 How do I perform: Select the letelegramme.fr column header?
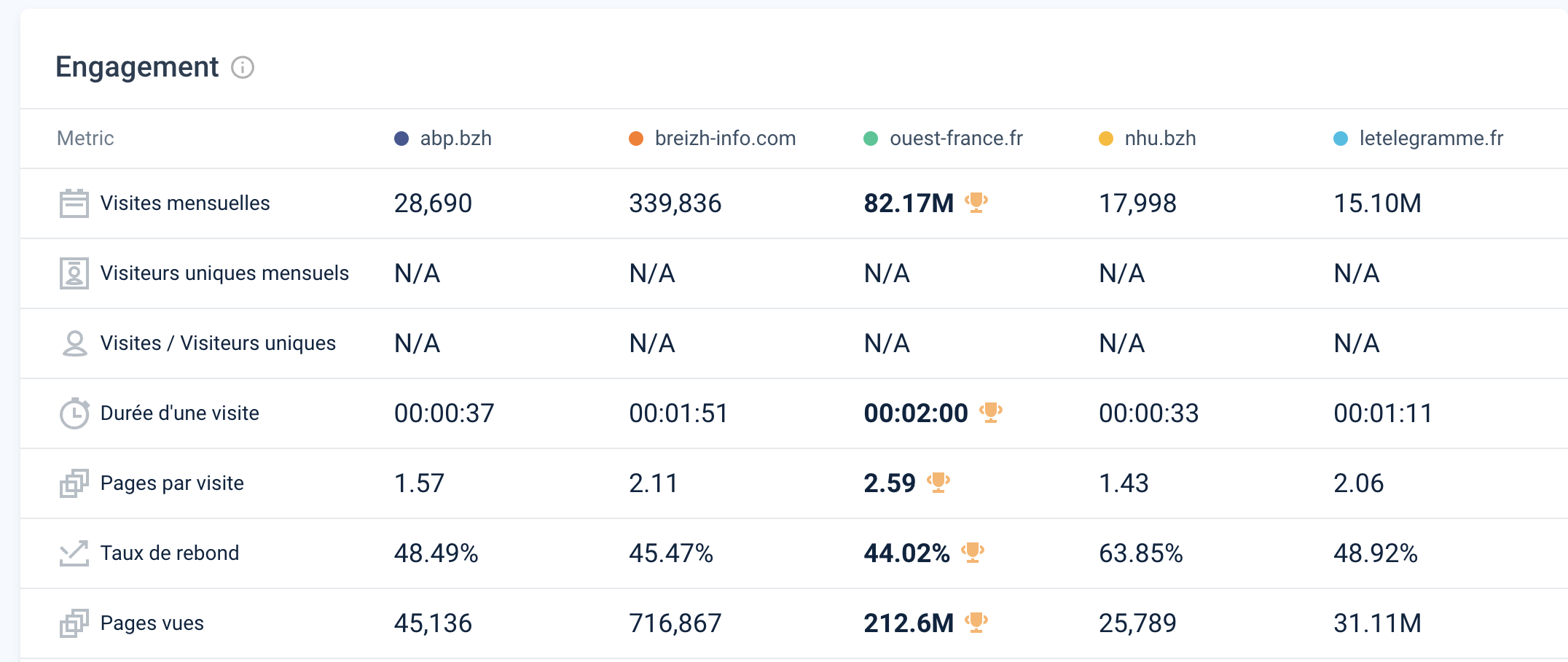(1430, 139)
